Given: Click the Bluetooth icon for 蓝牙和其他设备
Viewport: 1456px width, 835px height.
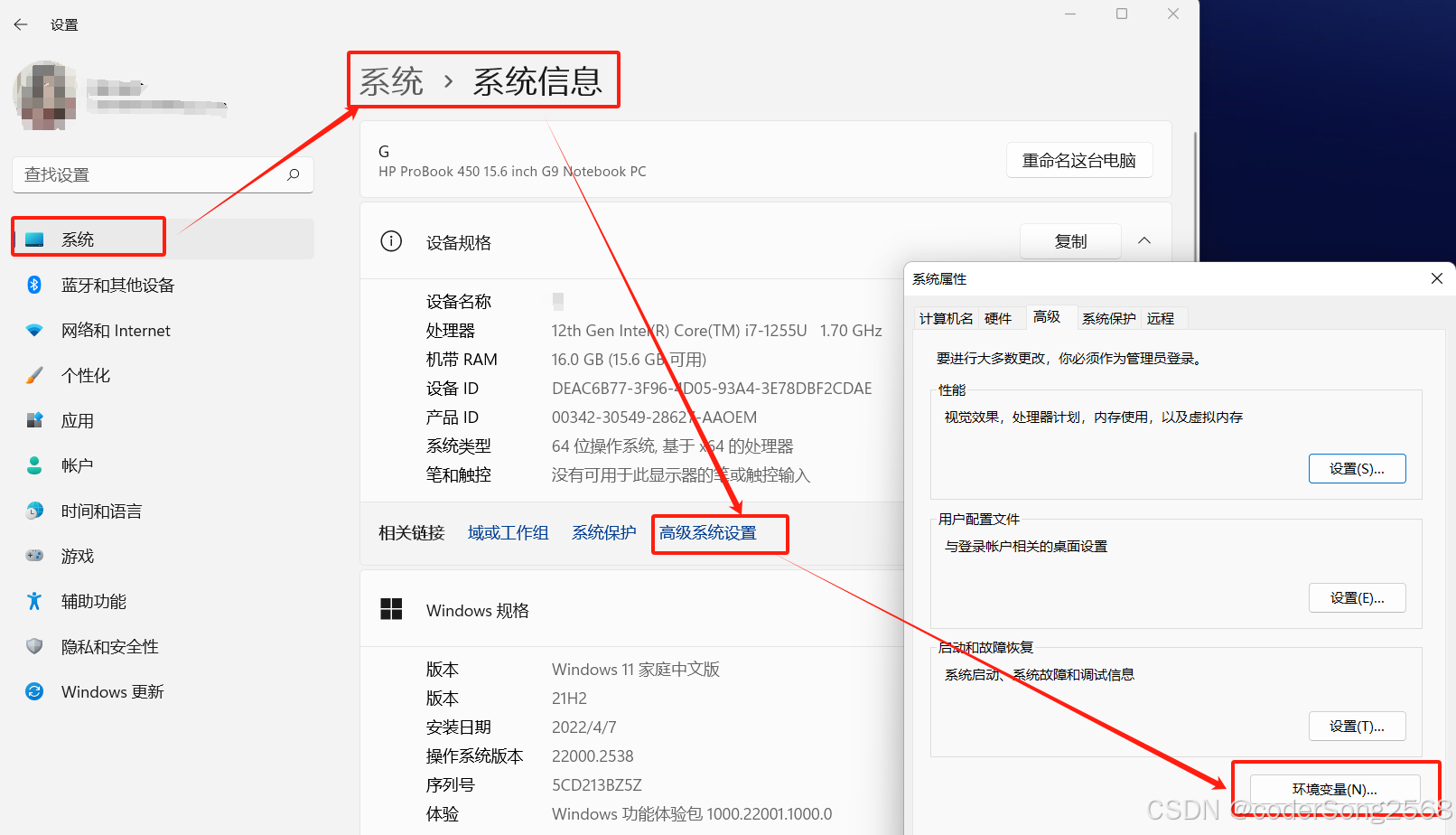Looking at the screenshot, I should click(x=34, y=285).
